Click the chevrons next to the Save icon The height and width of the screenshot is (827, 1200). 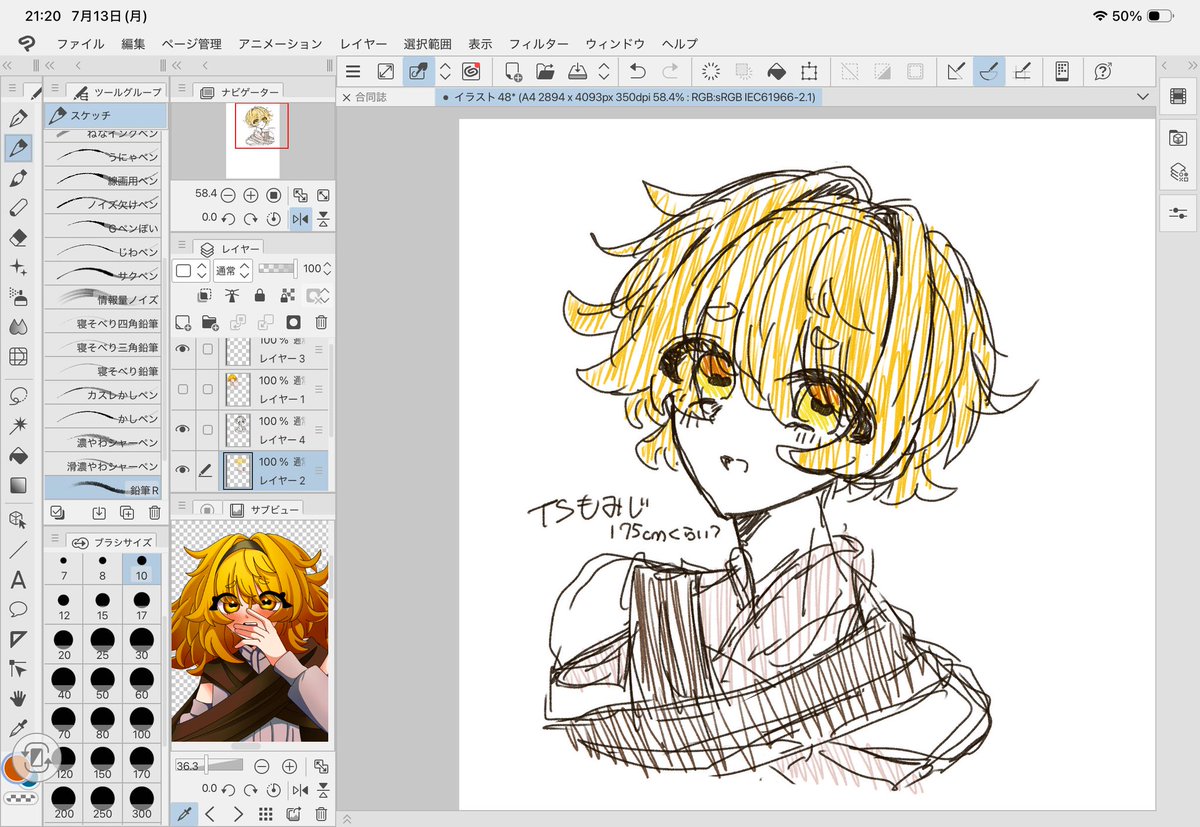603,71
